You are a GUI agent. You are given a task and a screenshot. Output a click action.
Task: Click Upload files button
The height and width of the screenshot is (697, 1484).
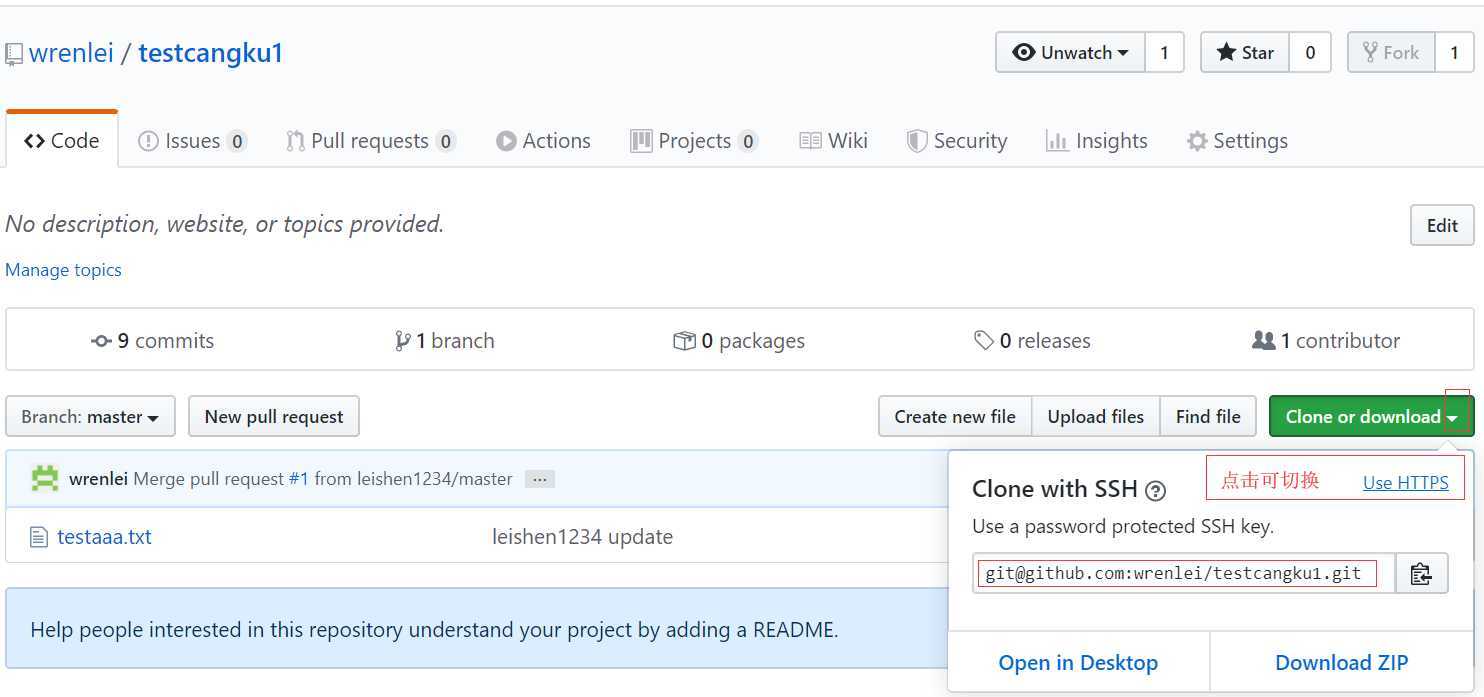point(1096,417)
